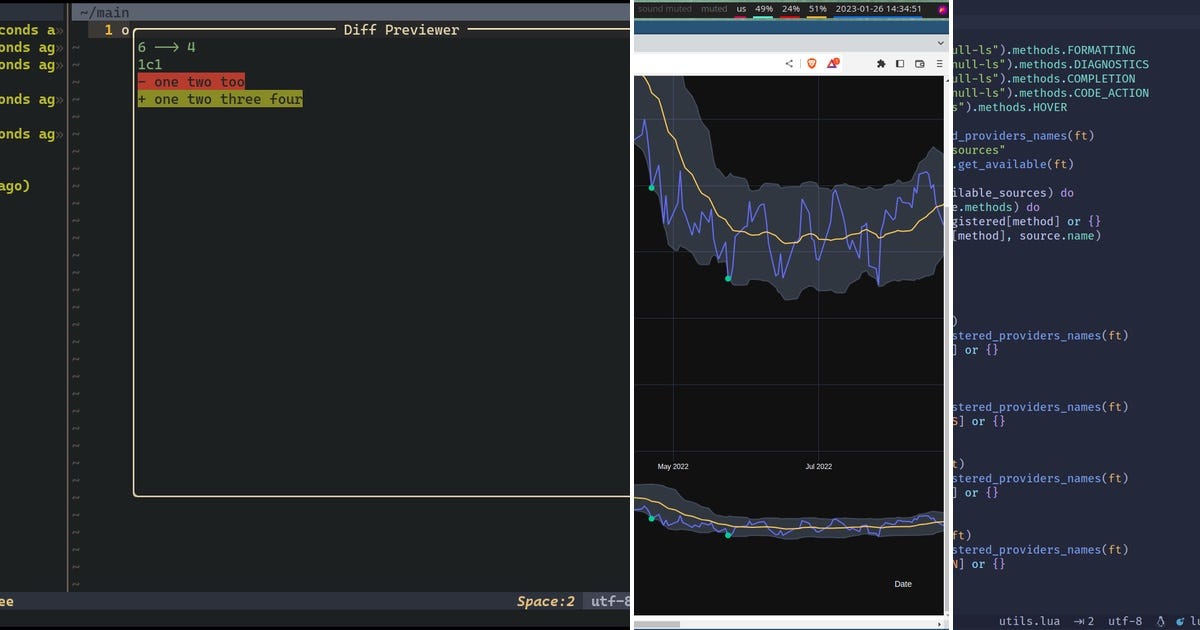Click the Brave Shields icon
This screenshot has height=630, width=1200.
(813, 62)
